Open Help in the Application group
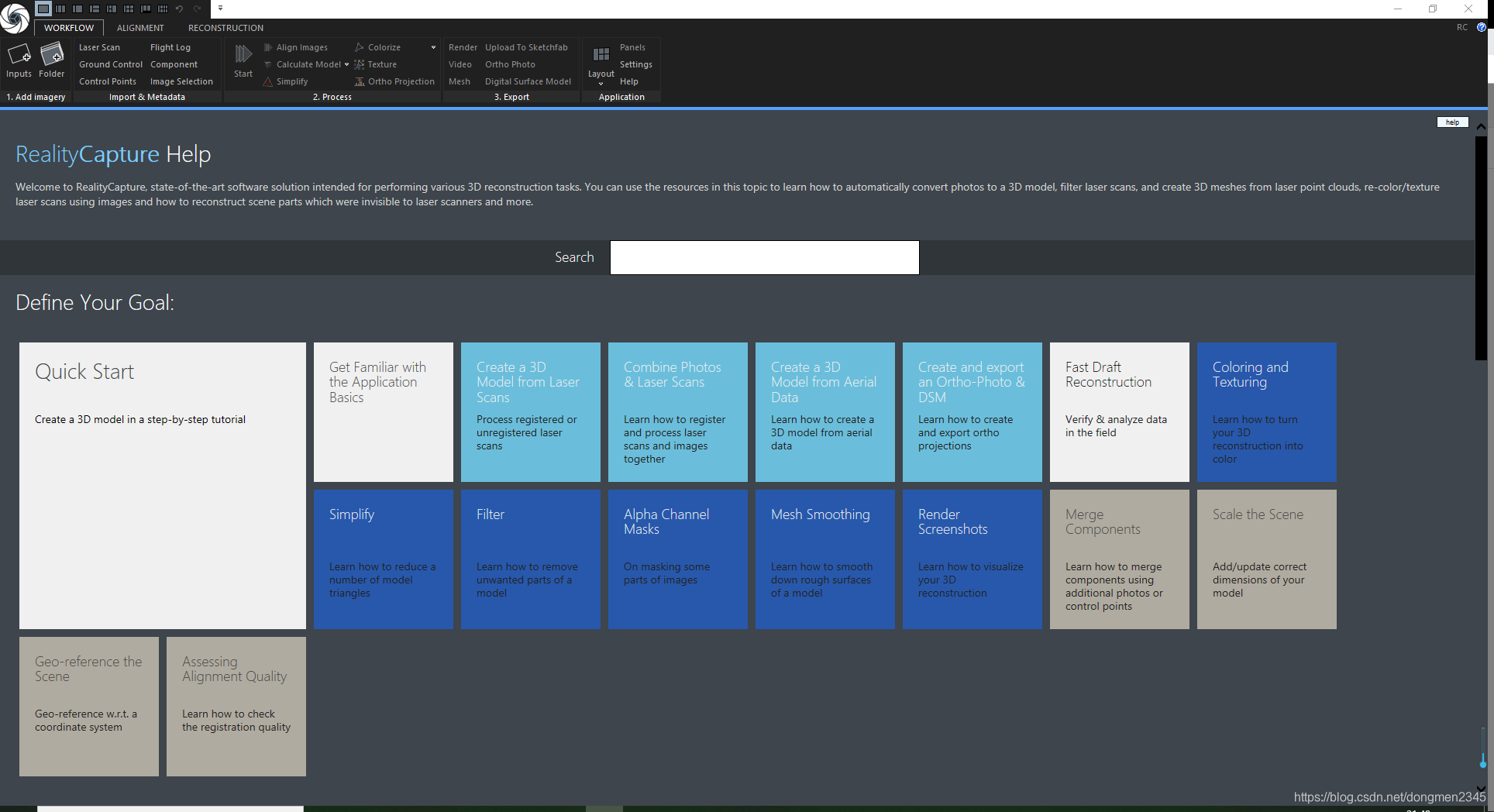Image resolution: width=1494 pixels, height=812 pixels. (x=629, y=82)
